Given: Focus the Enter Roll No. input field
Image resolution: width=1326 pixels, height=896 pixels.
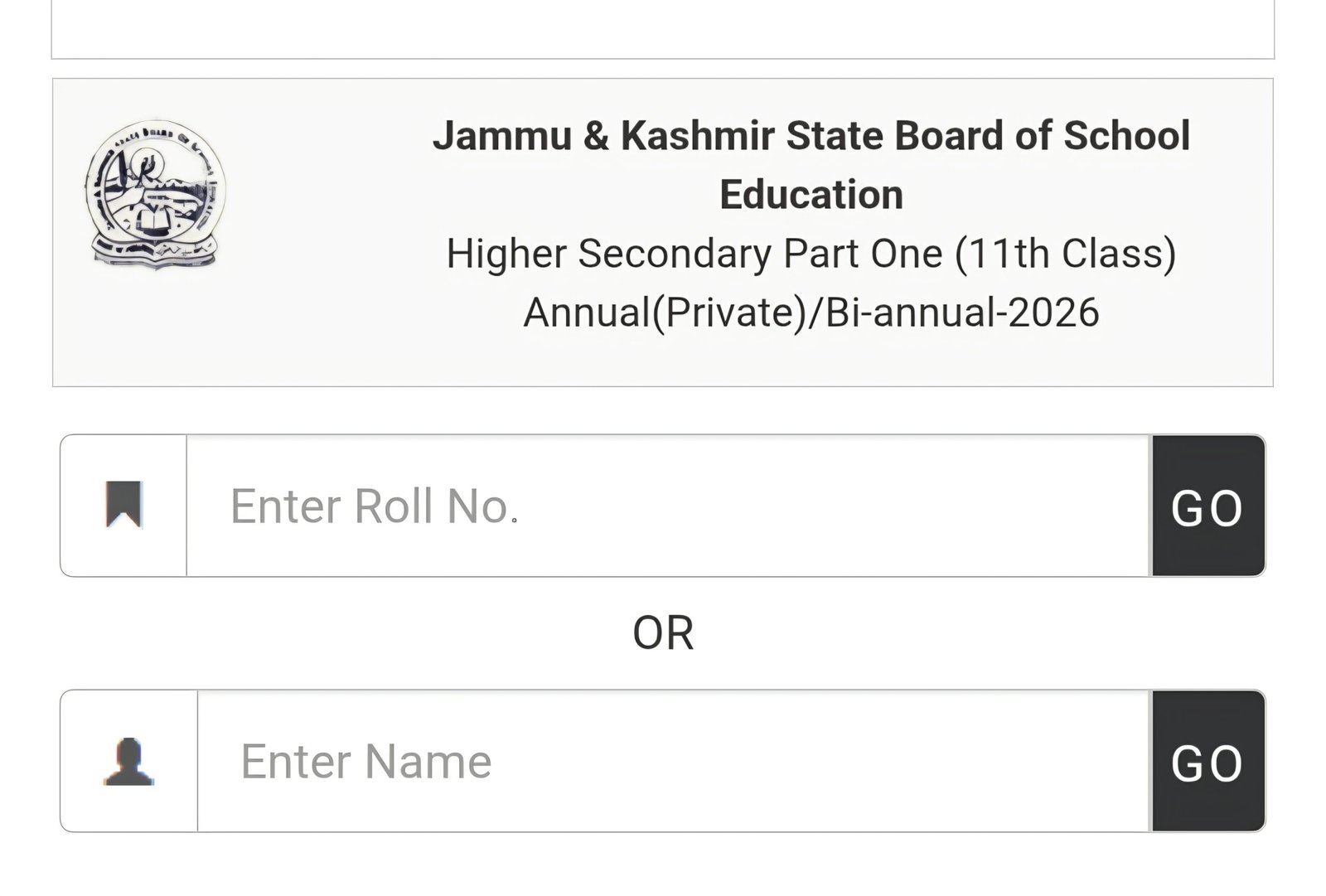Looking at the screenshot, I should [669, 506].
